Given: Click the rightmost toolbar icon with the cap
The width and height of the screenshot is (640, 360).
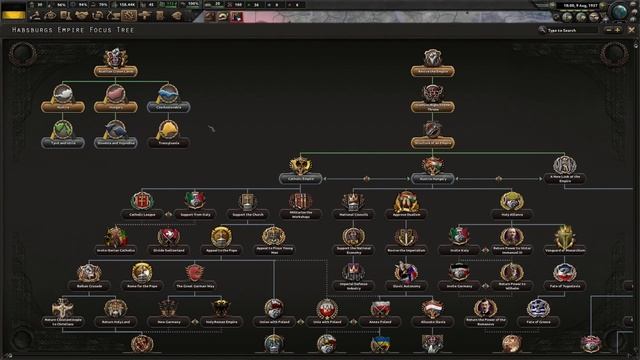Looking at the screenshot, I should click(176, 16).
